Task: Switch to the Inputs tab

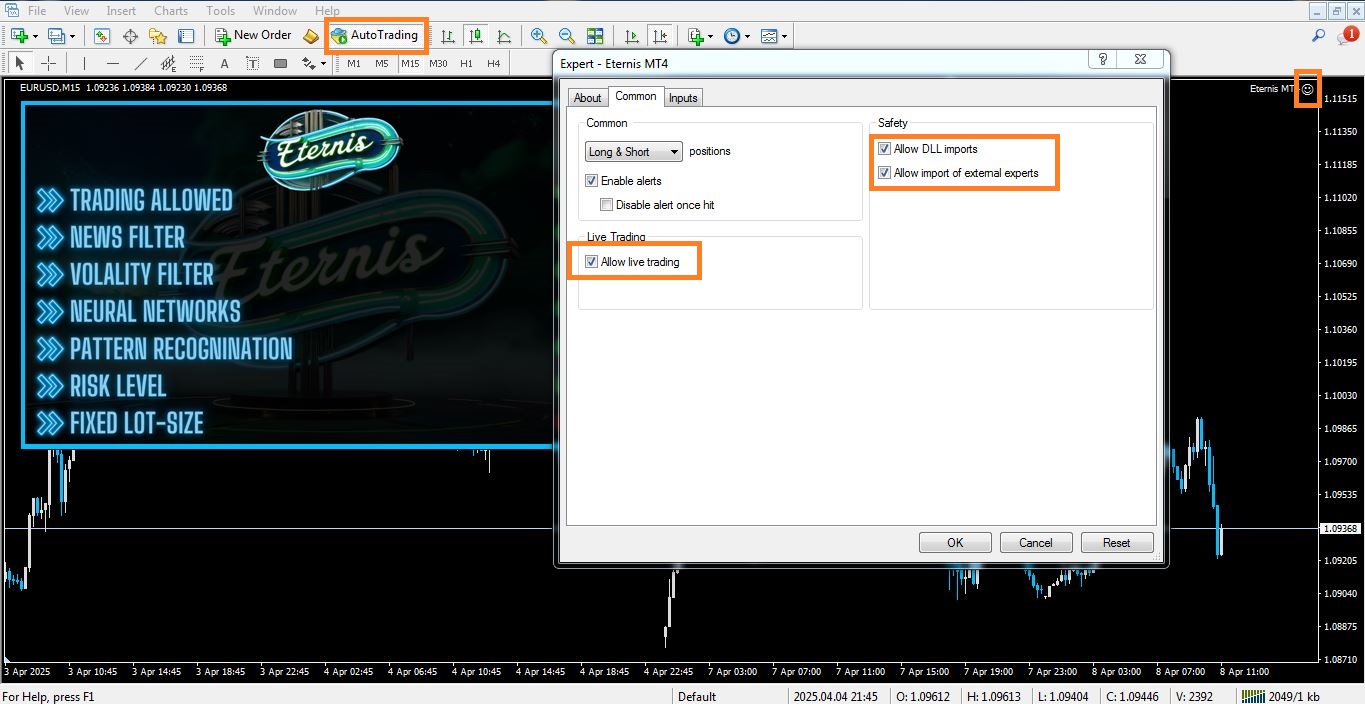Action: tap(683, 97)
